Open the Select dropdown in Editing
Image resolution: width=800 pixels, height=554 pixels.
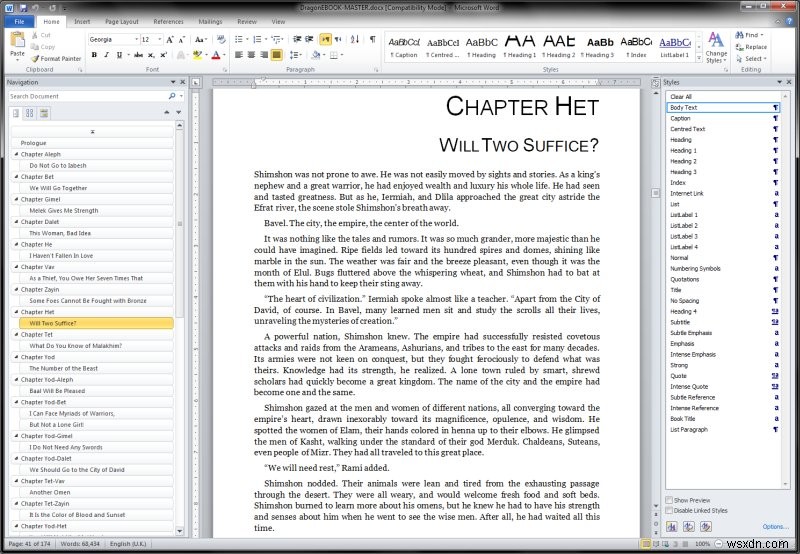[x=751, y=59]
